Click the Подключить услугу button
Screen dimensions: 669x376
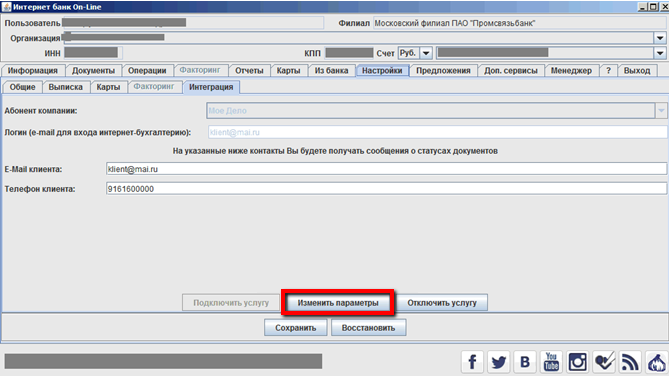point(231,303)
